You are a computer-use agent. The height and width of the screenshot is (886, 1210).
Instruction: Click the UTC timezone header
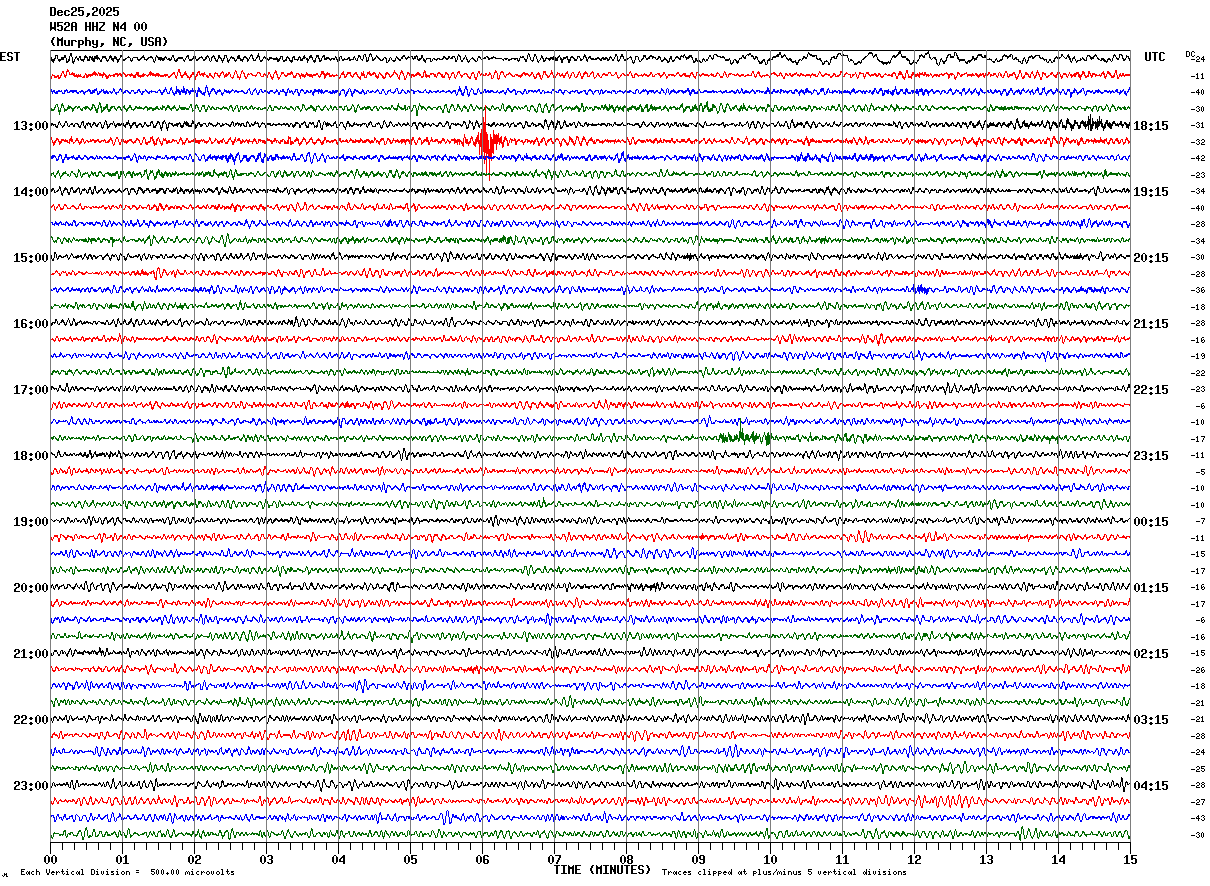click(1155, 57)
